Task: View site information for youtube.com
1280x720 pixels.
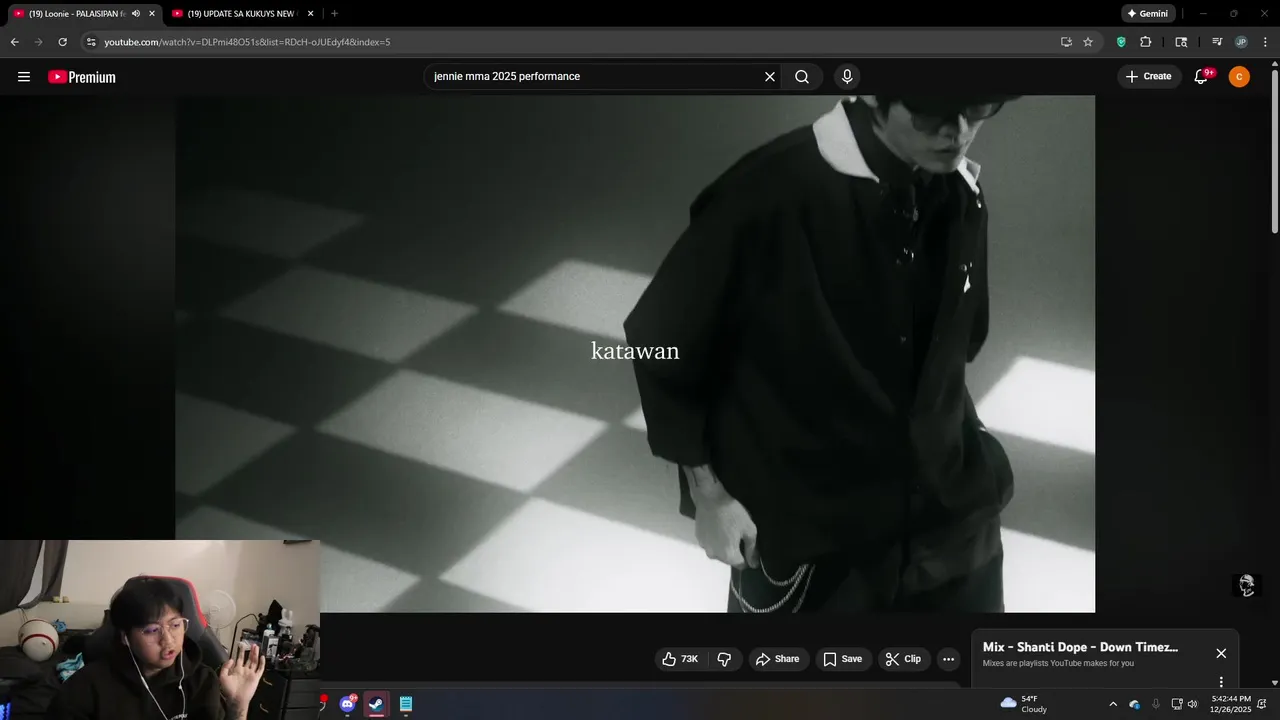Action: click(x=91, y=42)
